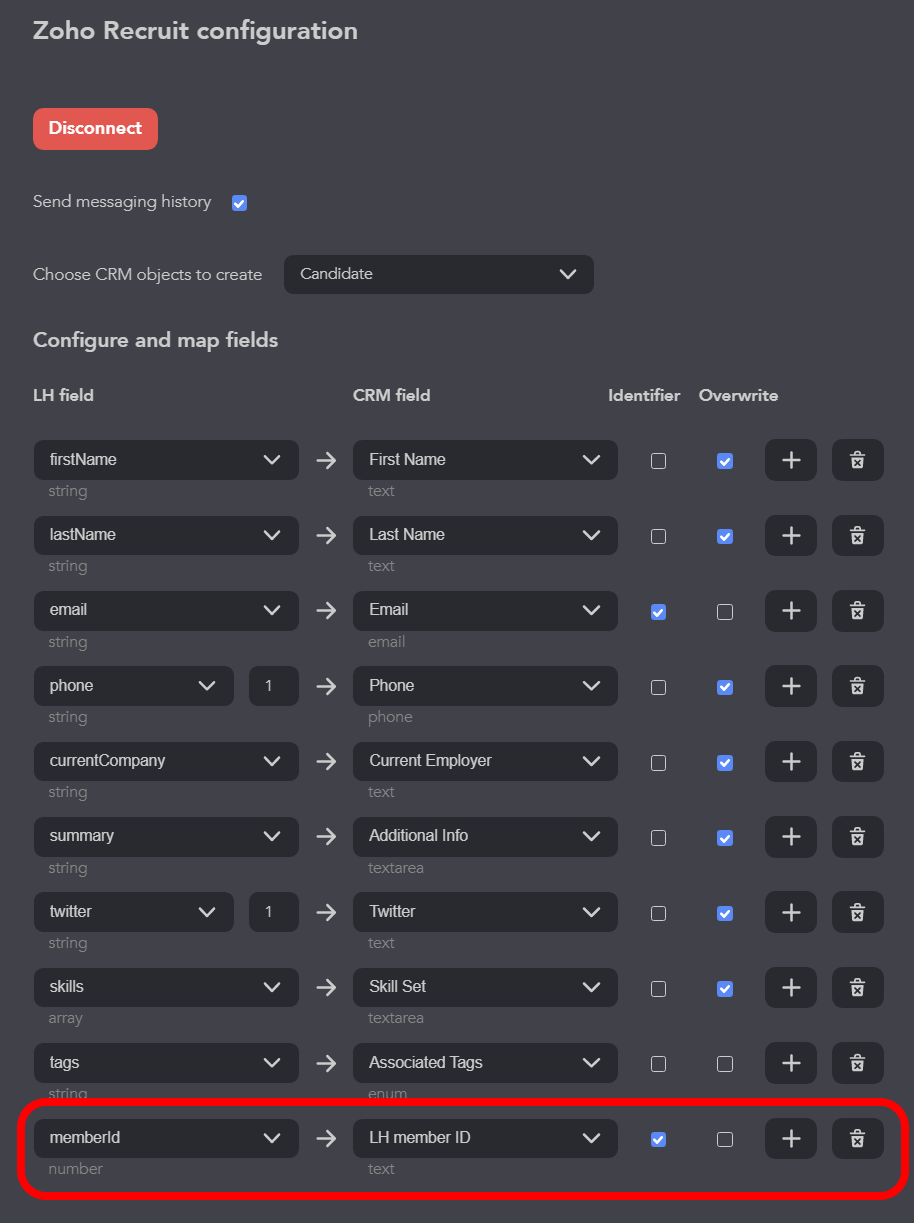Expand the Additional Info CRM field dropdown
This screenshot has width=914, height=1223.
tap(485, 836)
